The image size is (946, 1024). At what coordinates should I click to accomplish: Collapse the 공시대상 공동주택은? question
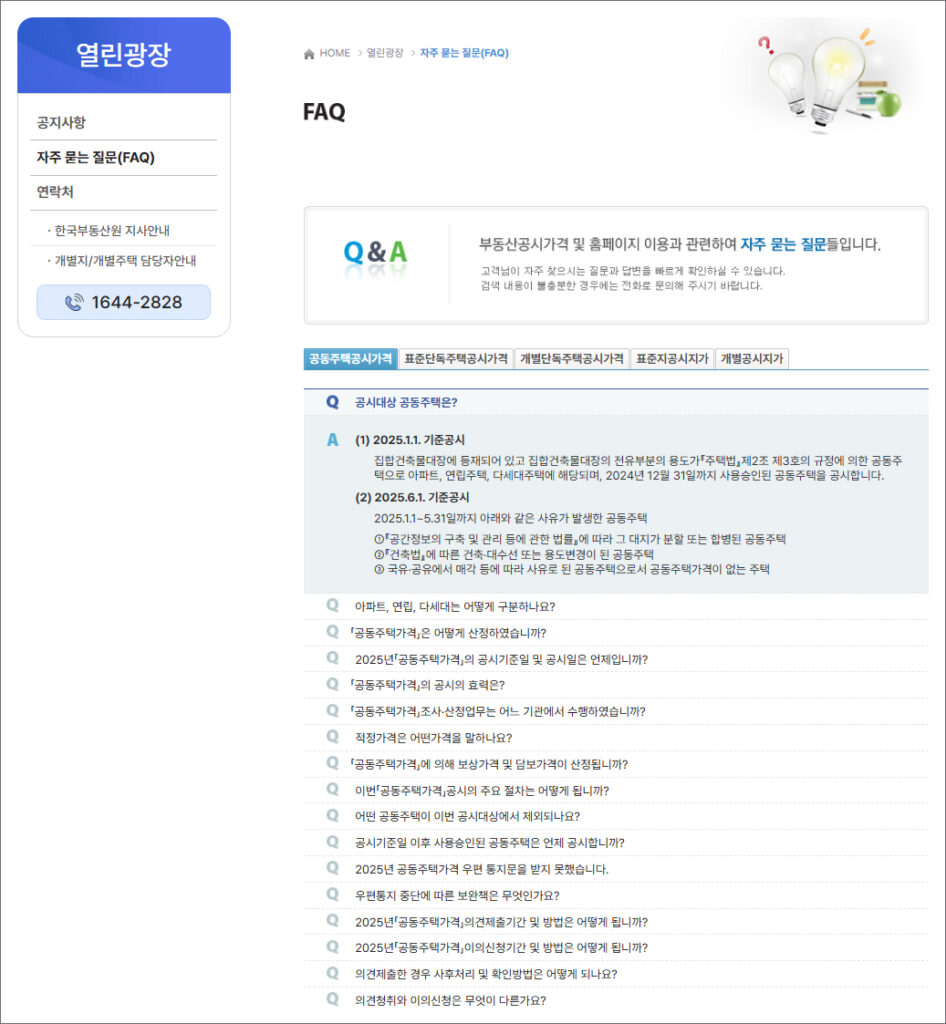[406, 402]
